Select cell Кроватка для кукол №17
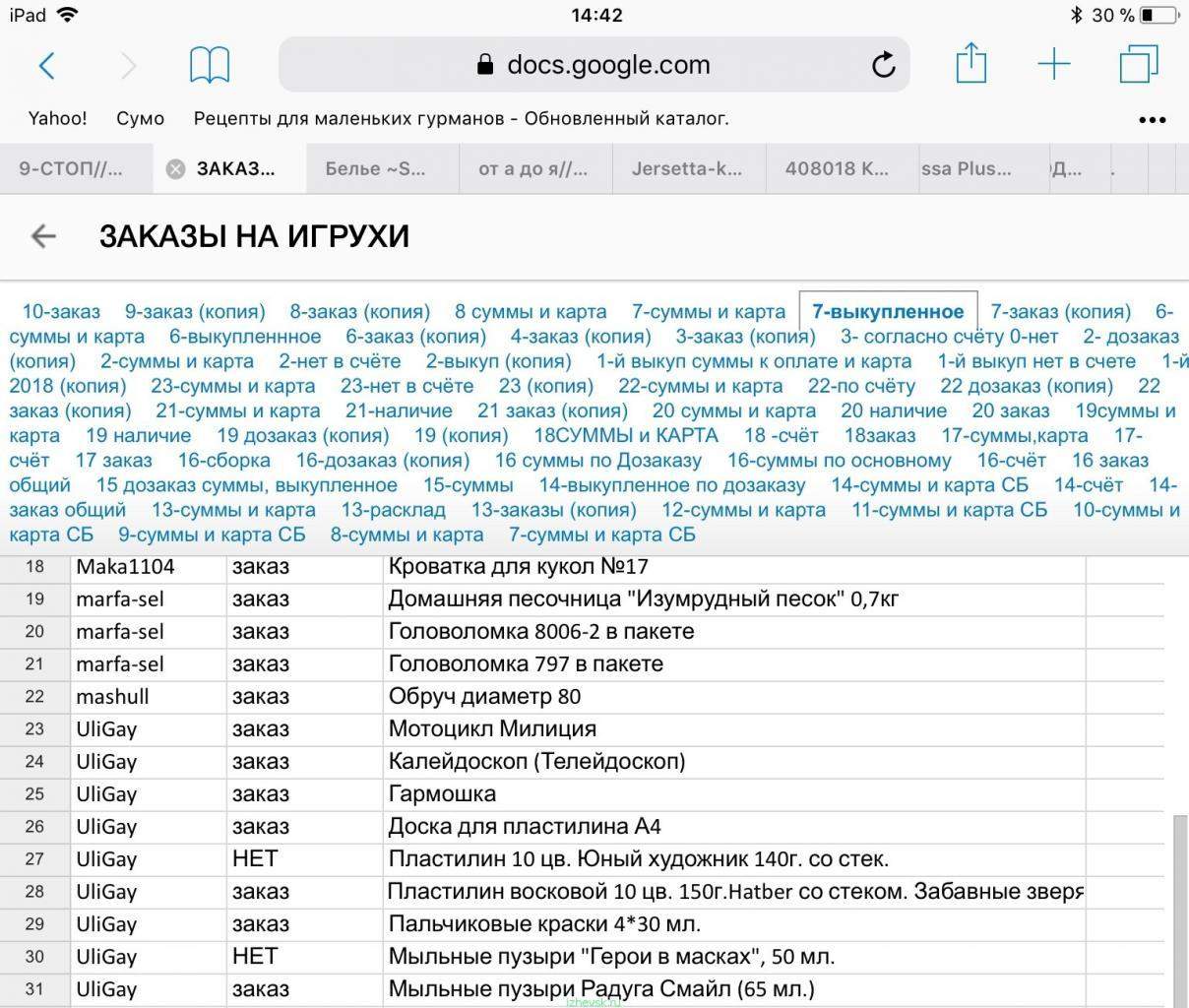This screenshot has height=1008, width=1189. click(734, 566)
